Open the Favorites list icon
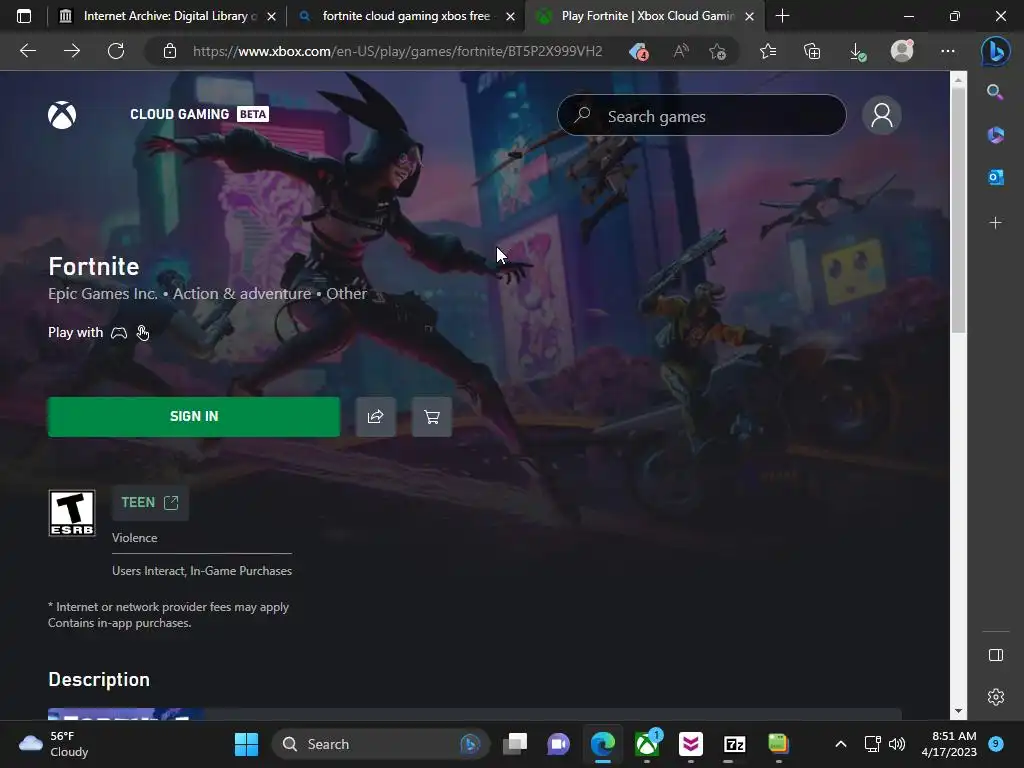The image size is (1024, 768). [768, 51]
